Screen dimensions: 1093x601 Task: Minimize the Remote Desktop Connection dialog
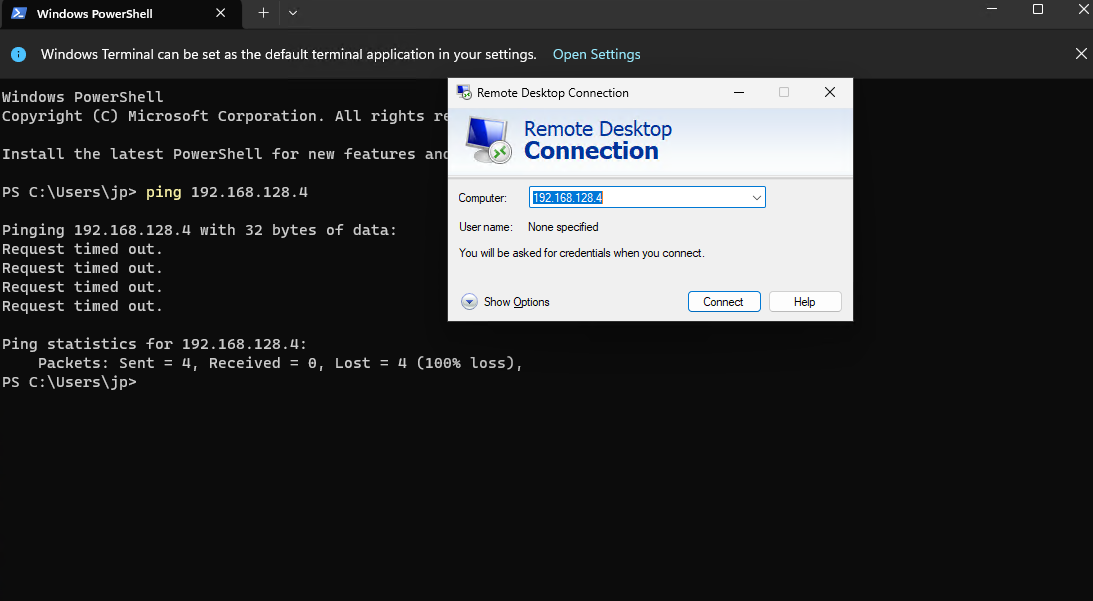[739, 92]
